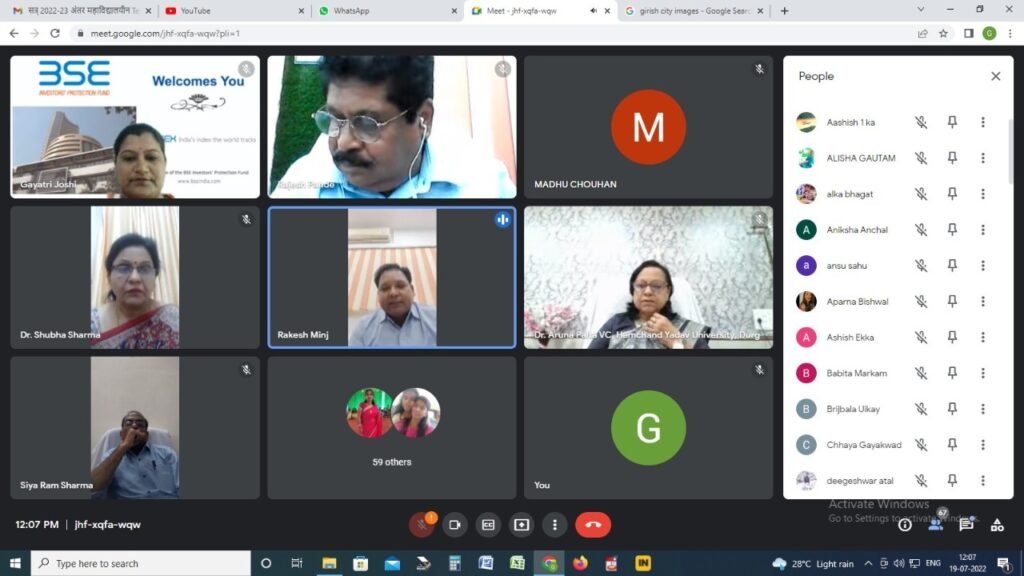Open more options for Brijbala Uikay
1024x576 pixels.
point(983,409)
